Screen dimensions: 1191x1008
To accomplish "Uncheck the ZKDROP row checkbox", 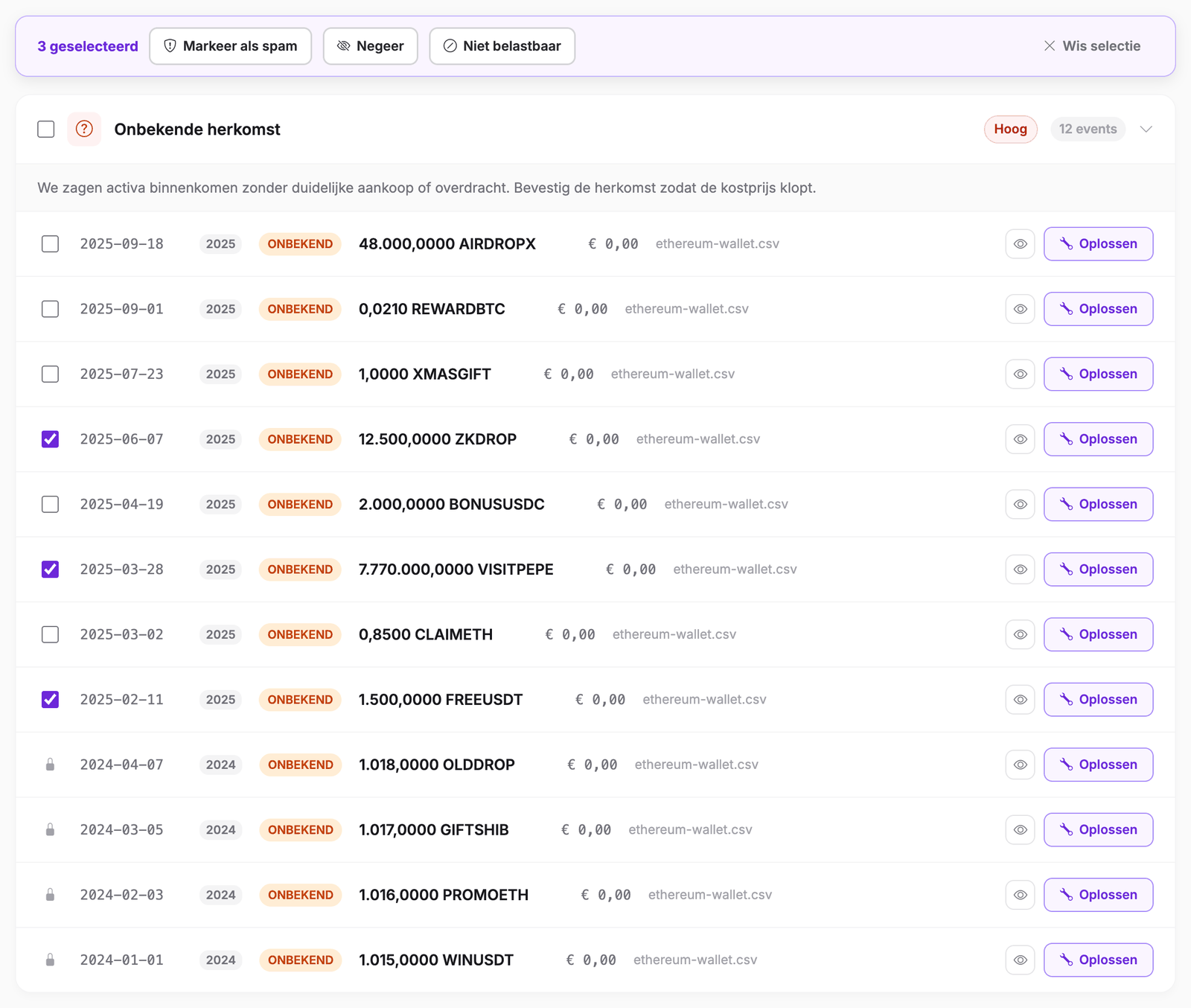I will click(x=50, y=439).
